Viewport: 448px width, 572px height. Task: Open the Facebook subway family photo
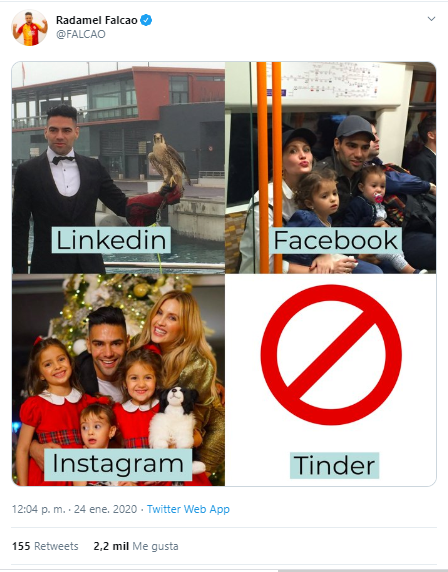coord(331,168)
